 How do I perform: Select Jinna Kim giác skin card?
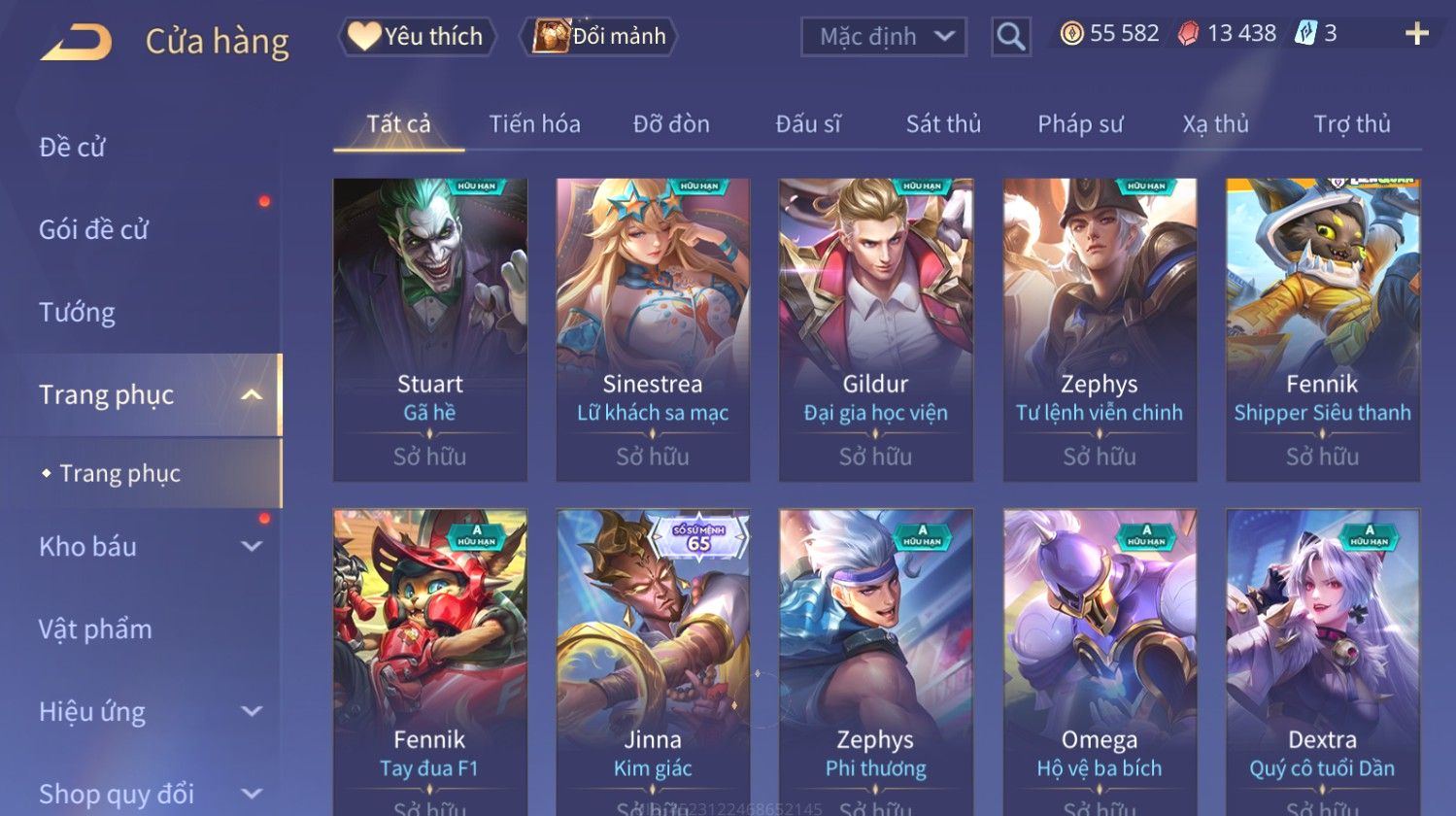653,662
